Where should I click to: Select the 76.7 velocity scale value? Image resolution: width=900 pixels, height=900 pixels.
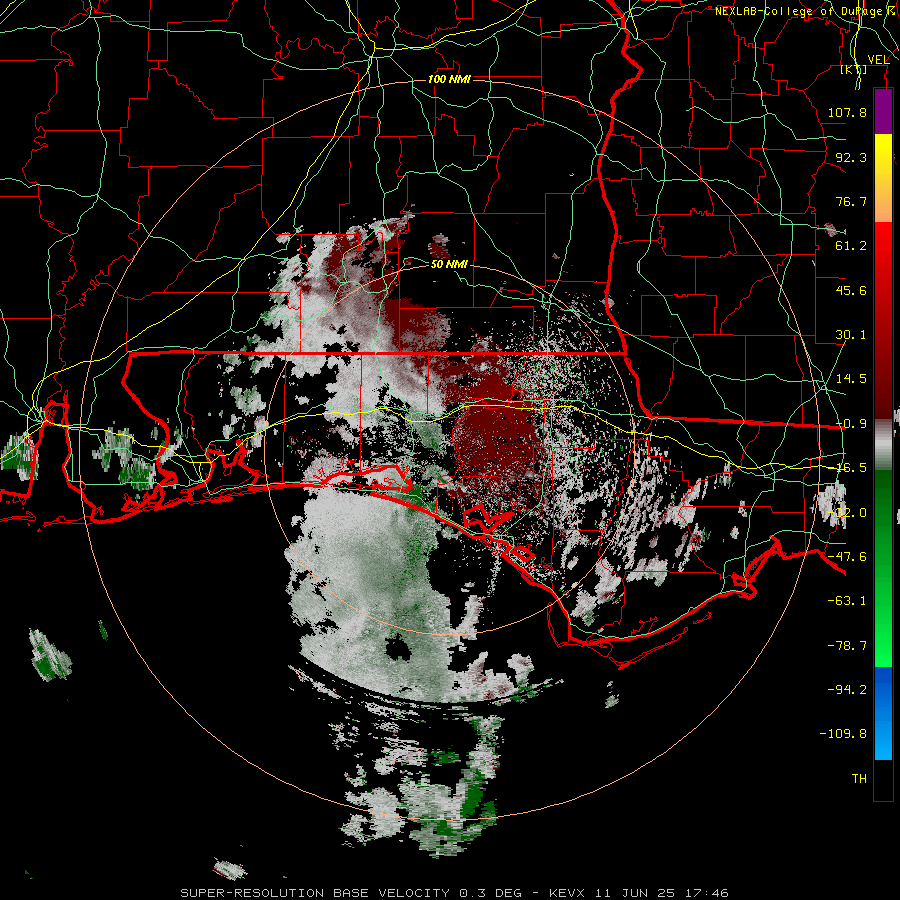click(x=851, y=201)
